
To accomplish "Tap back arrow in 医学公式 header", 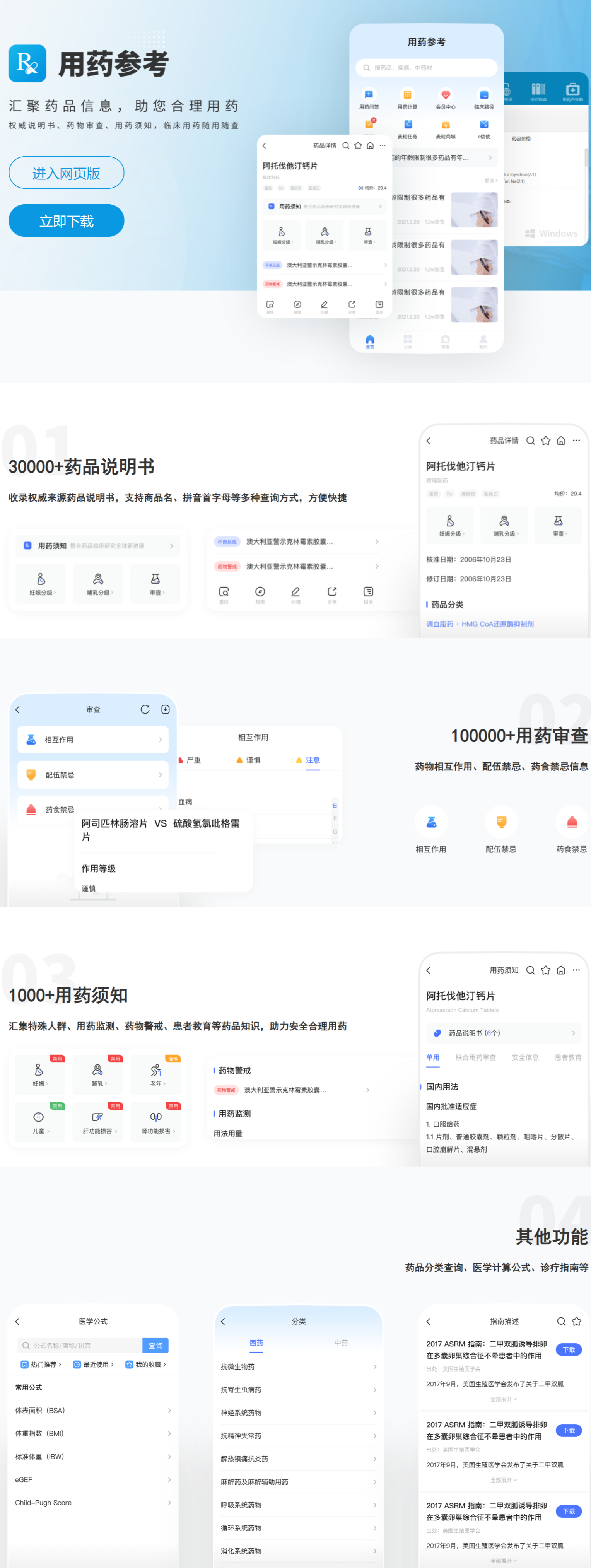I will (x=18, y=1322).
